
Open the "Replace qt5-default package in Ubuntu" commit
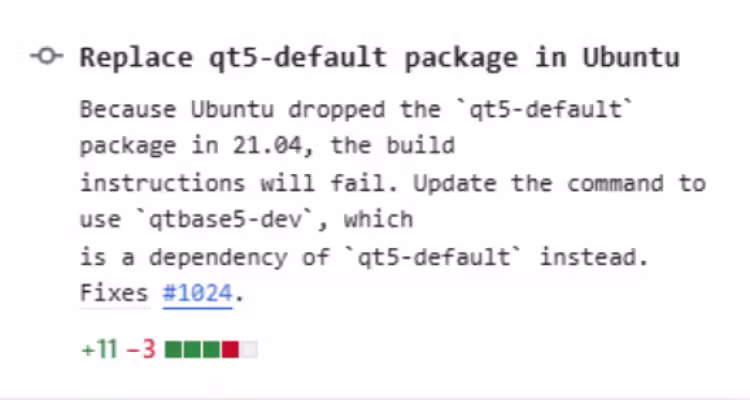379,58
